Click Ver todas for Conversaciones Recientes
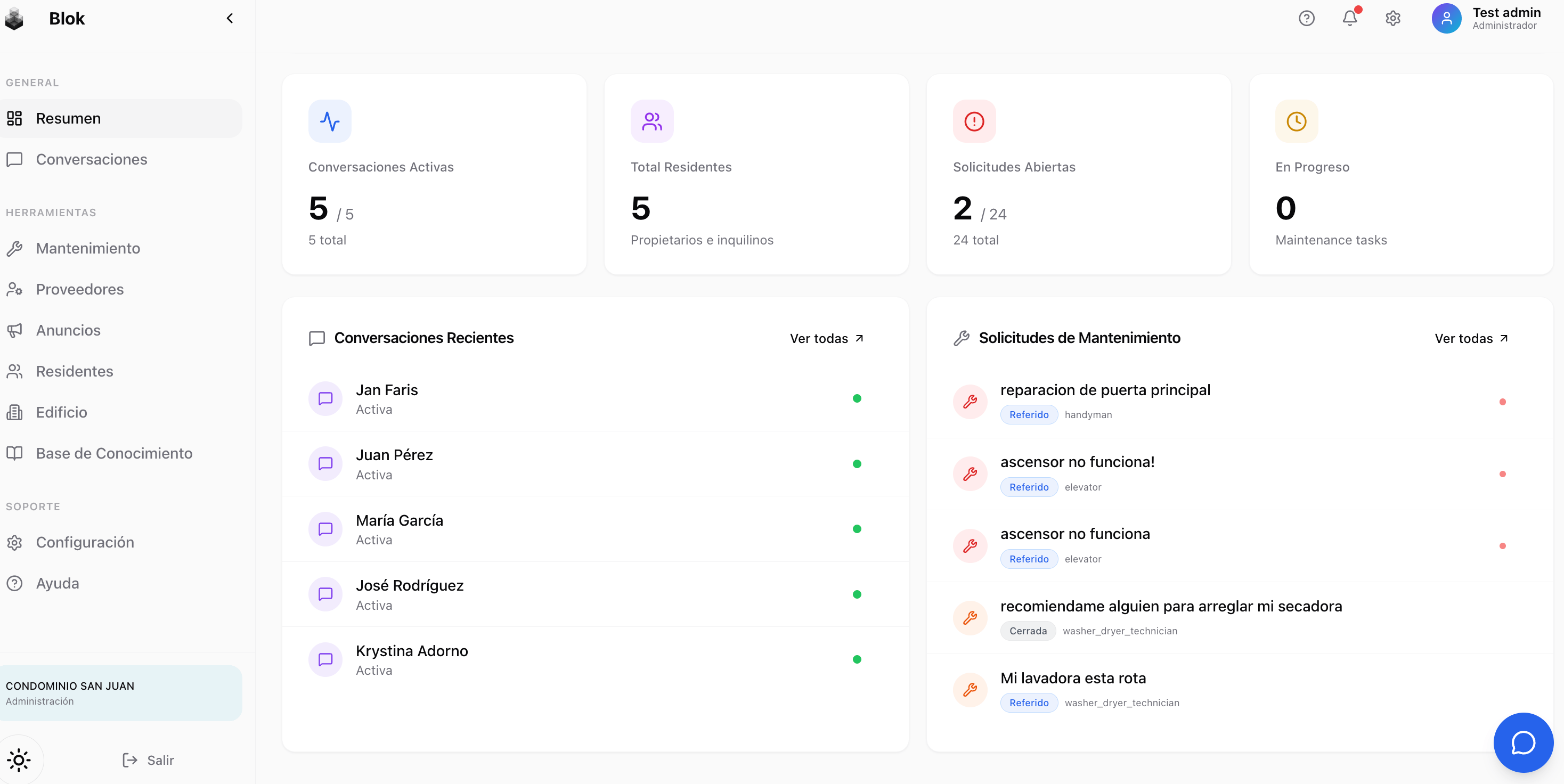The width and height of the screenshot is (1564, 784). (x=826, y=339)
